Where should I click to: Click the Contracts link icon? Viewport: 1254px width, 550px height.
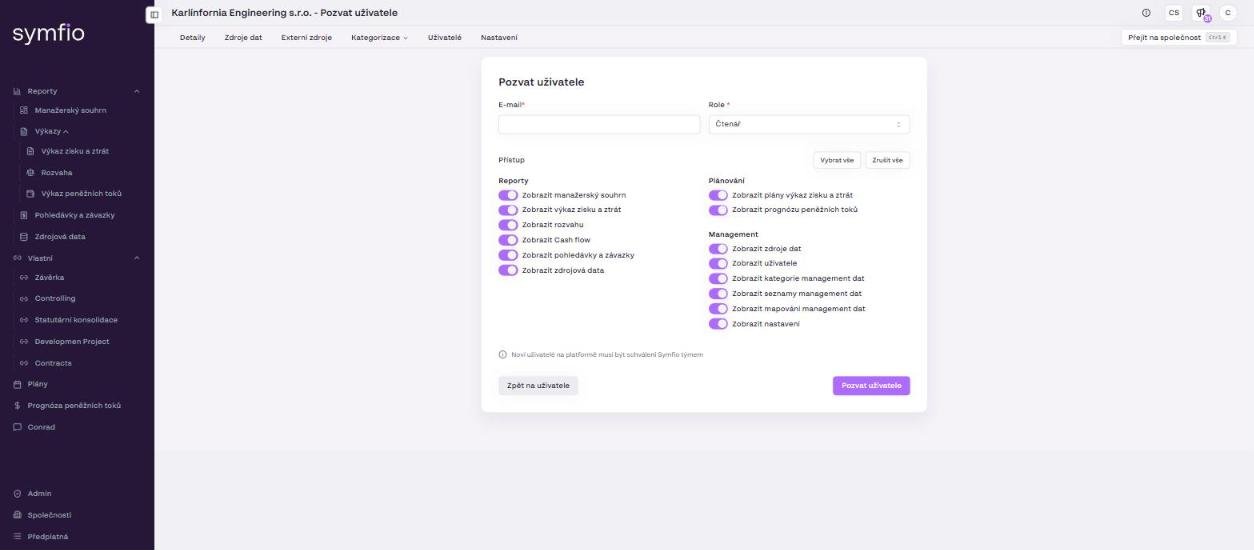click(x=25, y=363)
